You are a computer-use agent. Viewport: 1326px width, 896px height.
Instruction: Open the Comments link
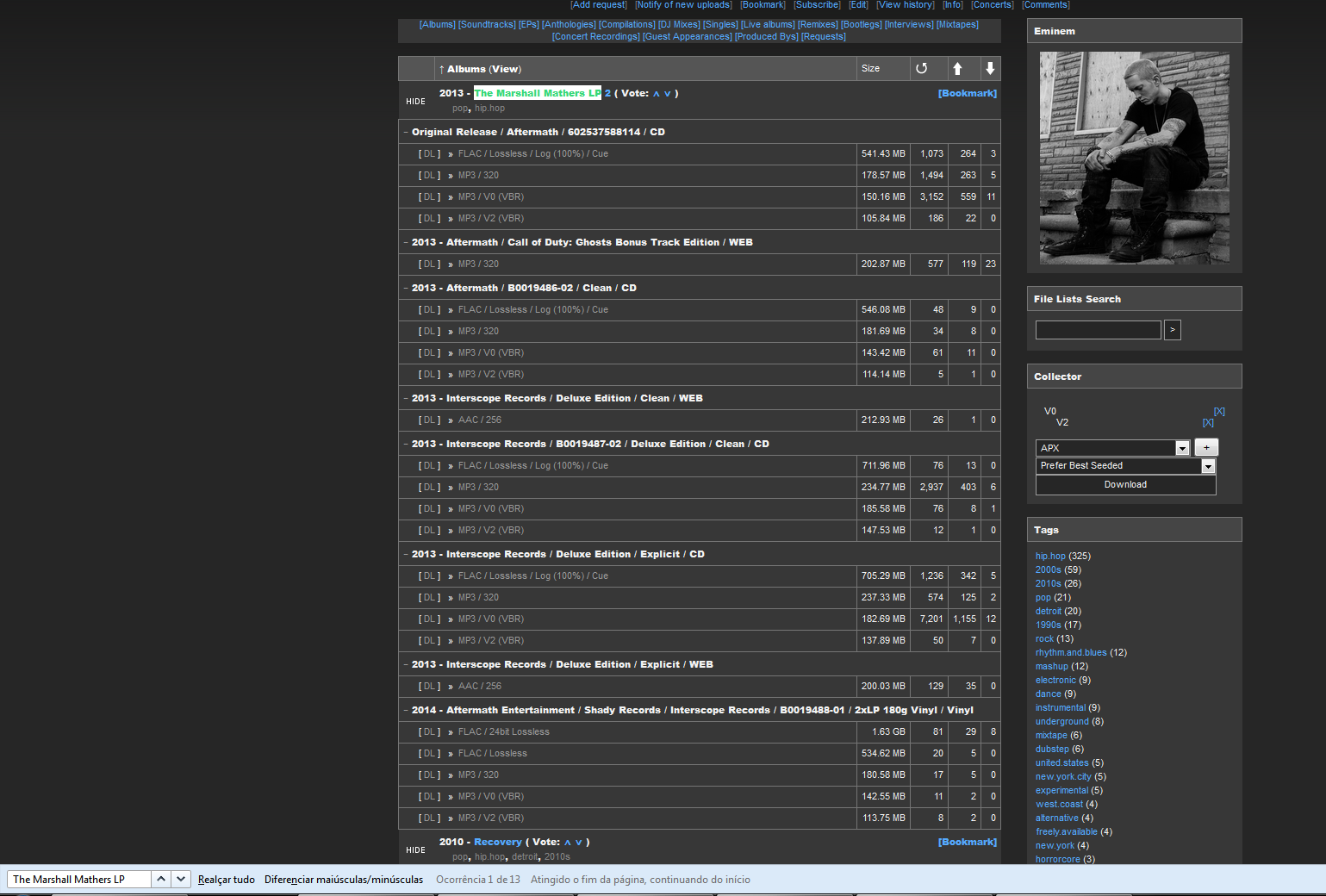coord(1046,4)
